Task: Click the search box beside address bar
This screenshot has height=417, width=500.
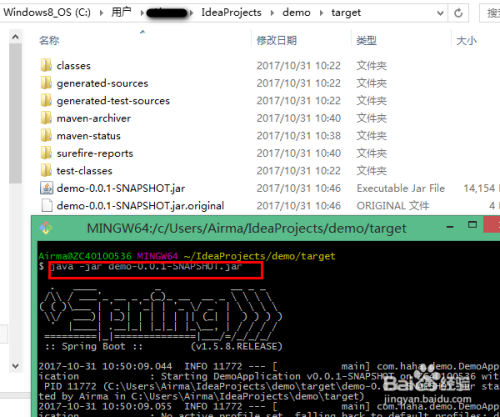Action: point(490,13)
